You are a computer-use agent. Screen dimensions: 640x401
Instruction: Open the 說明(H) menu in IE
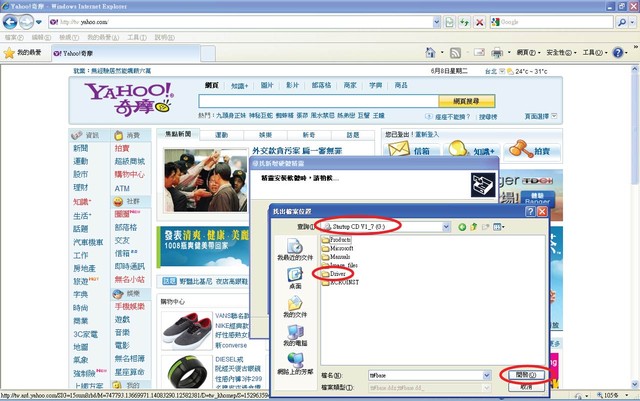click(x=164, y=38)
